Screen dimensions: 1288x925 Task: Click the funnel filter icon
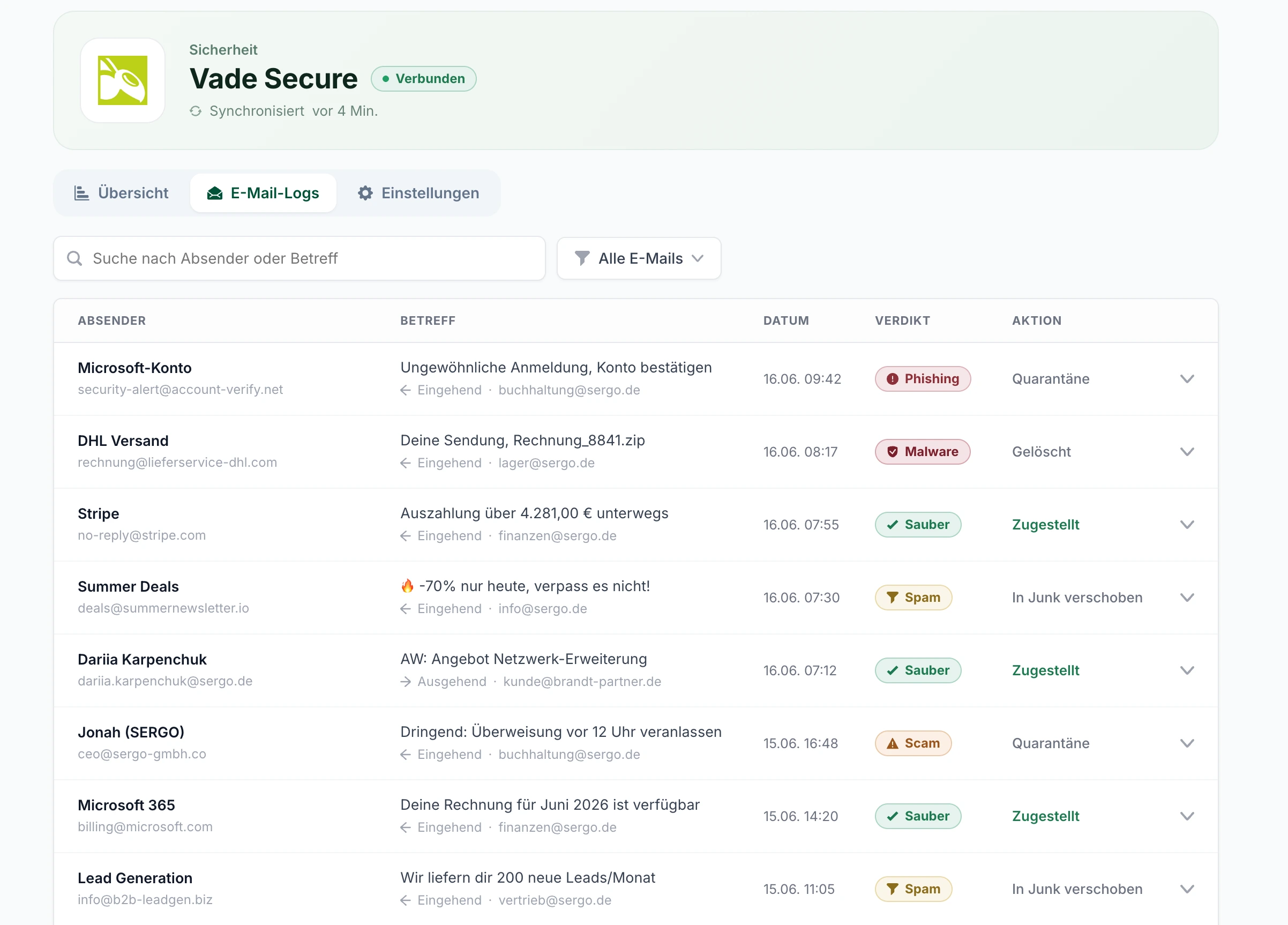[x=582, y=258]
